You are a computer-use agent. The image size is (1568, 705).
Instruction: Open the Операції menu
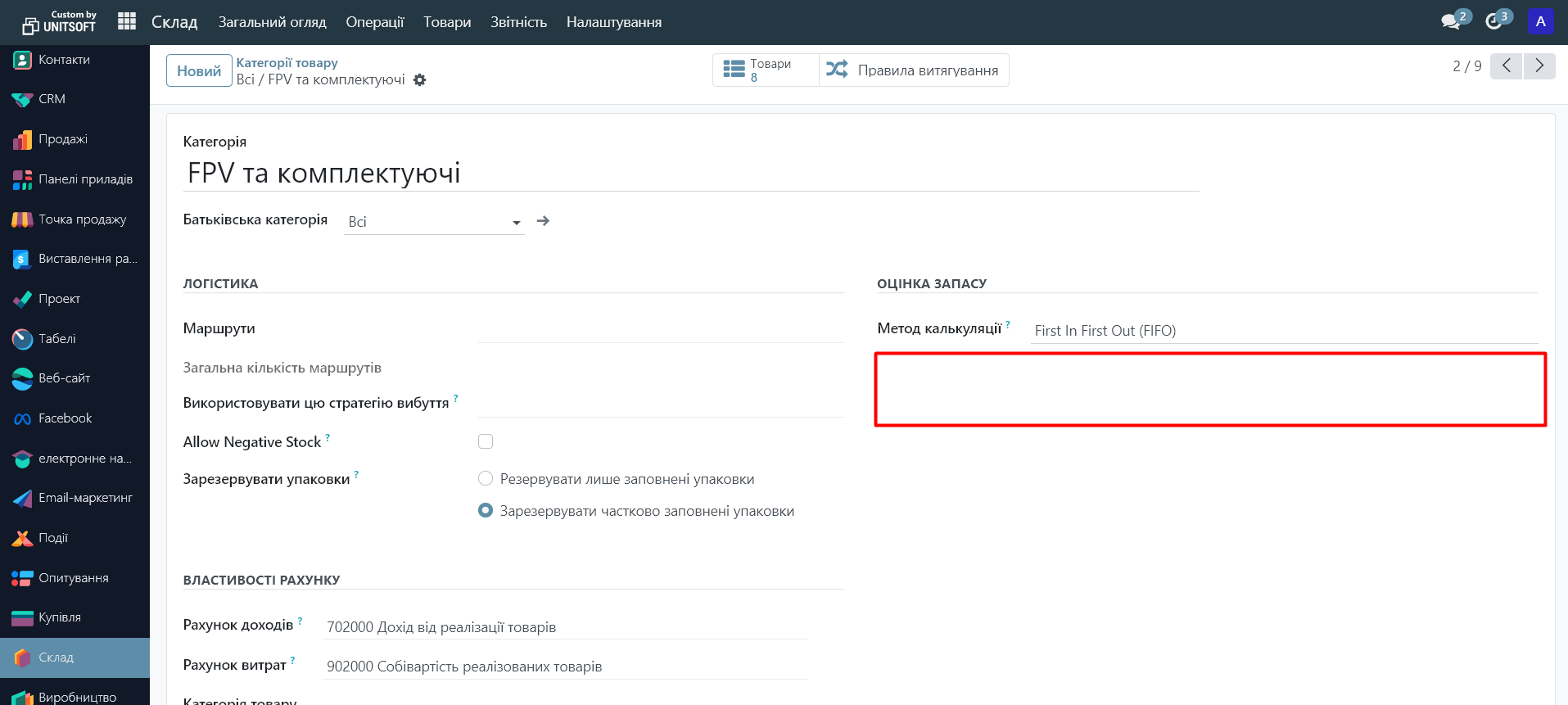pos(374,22)
